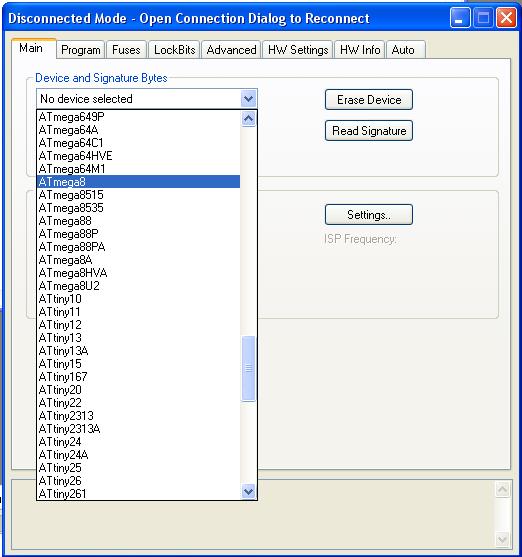
Task: Choose ATtiny13A device
Action: tap(139, 351)
